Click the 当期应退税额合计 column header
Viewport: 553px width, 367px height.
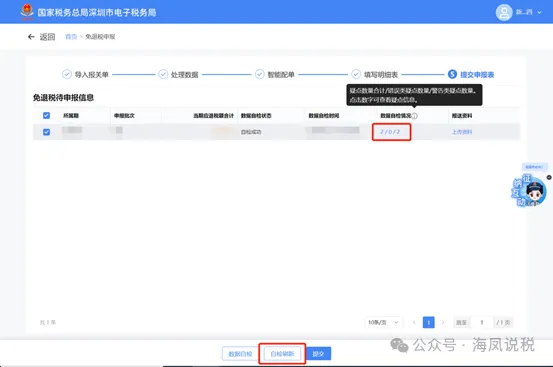click(213, 116)
